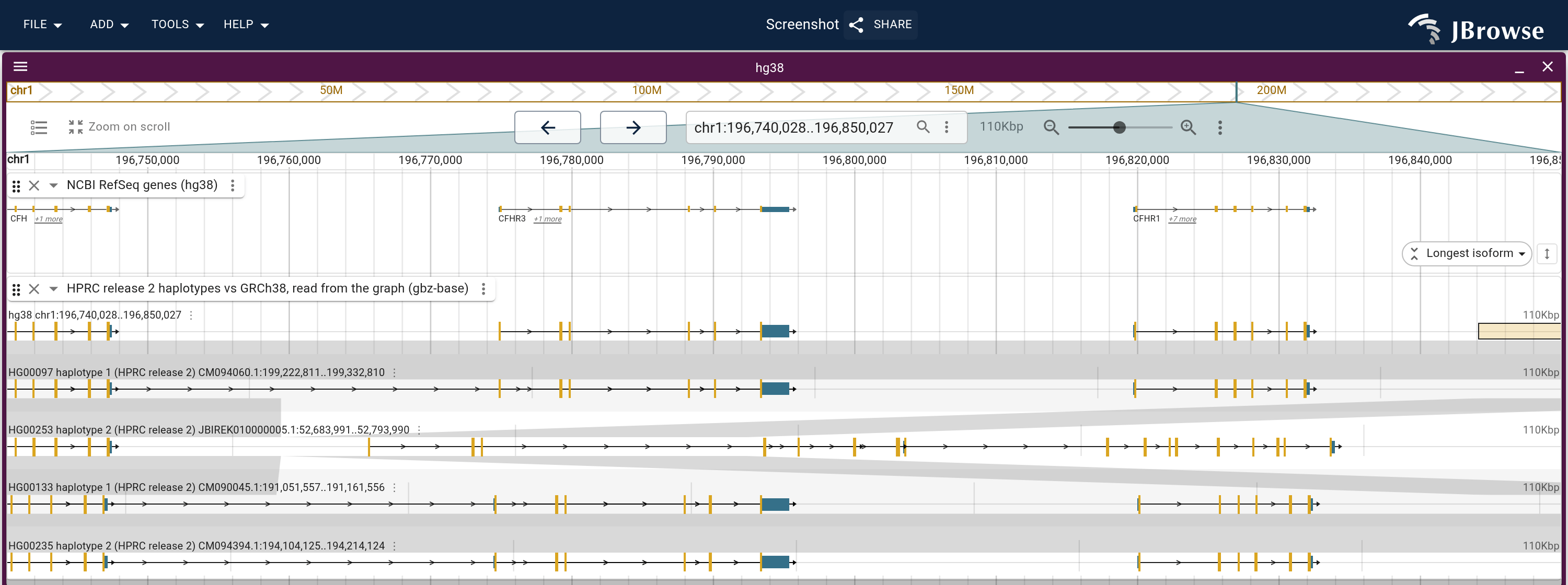Open the ADD menu
The image size is (1568, 585).
[x=109, y=25]
